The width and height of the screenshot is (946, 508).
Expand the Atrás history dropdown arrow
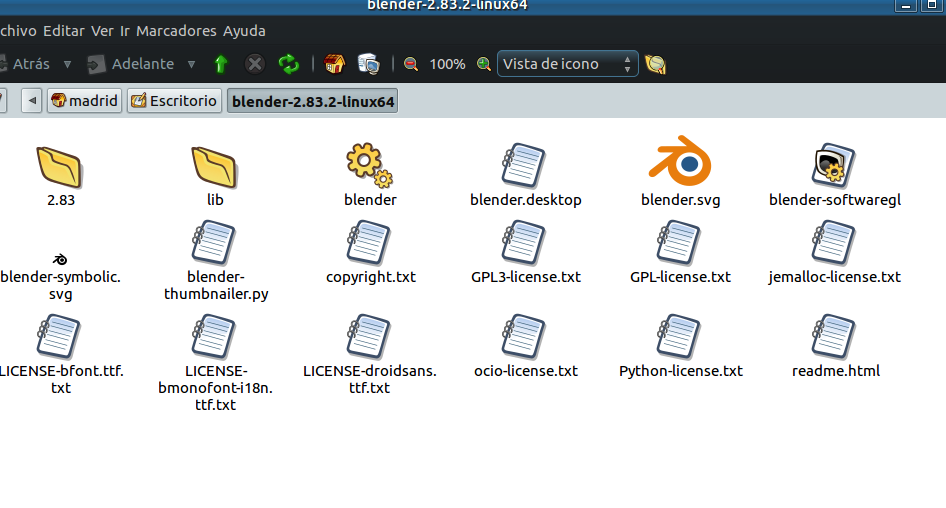point(68,64)
